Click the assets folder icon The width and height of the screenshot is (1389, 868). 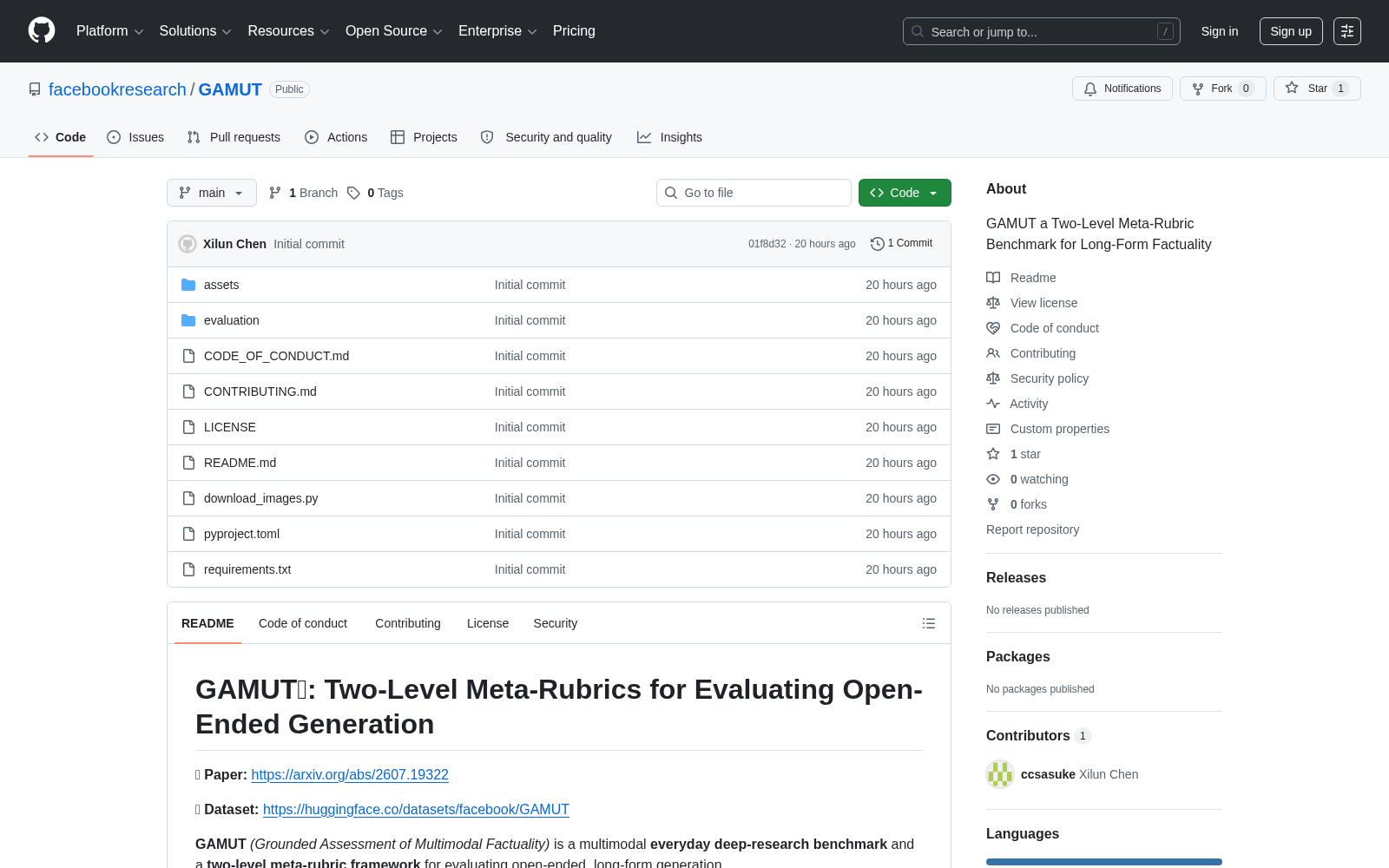pyautogui.click(x=188, y=285)
